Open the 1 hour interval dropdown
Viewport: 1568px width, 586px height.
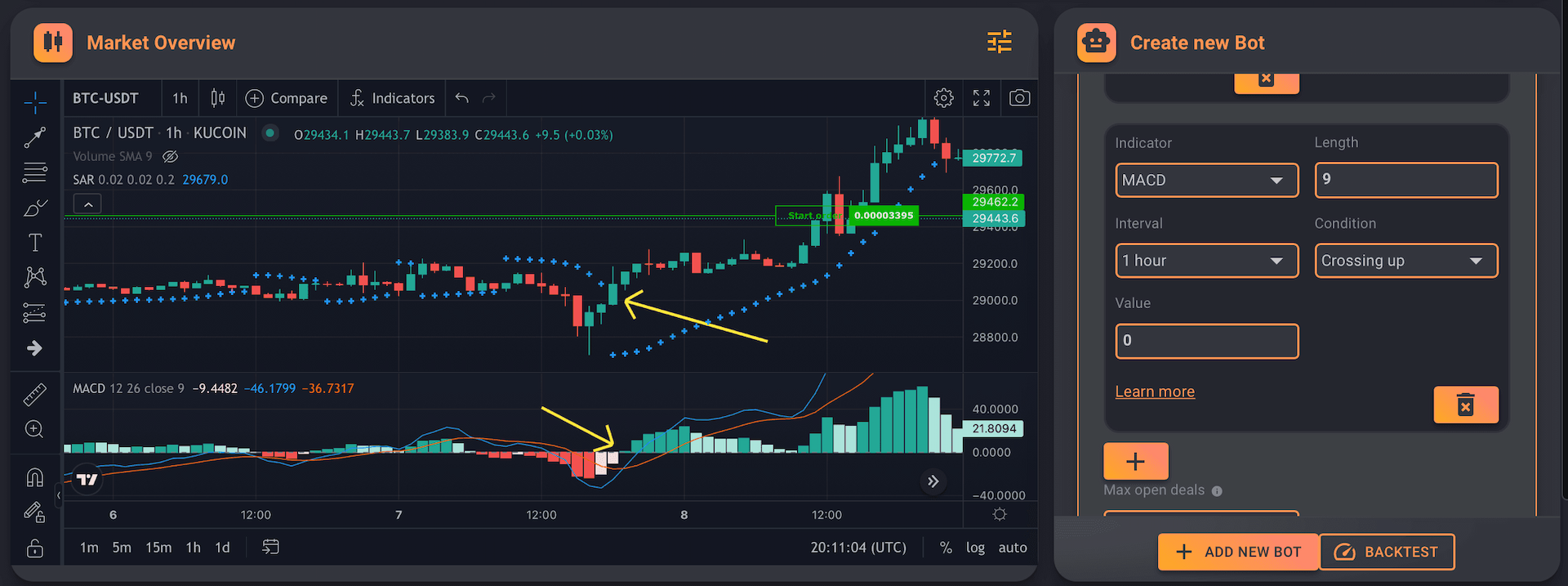(1206, 261)
